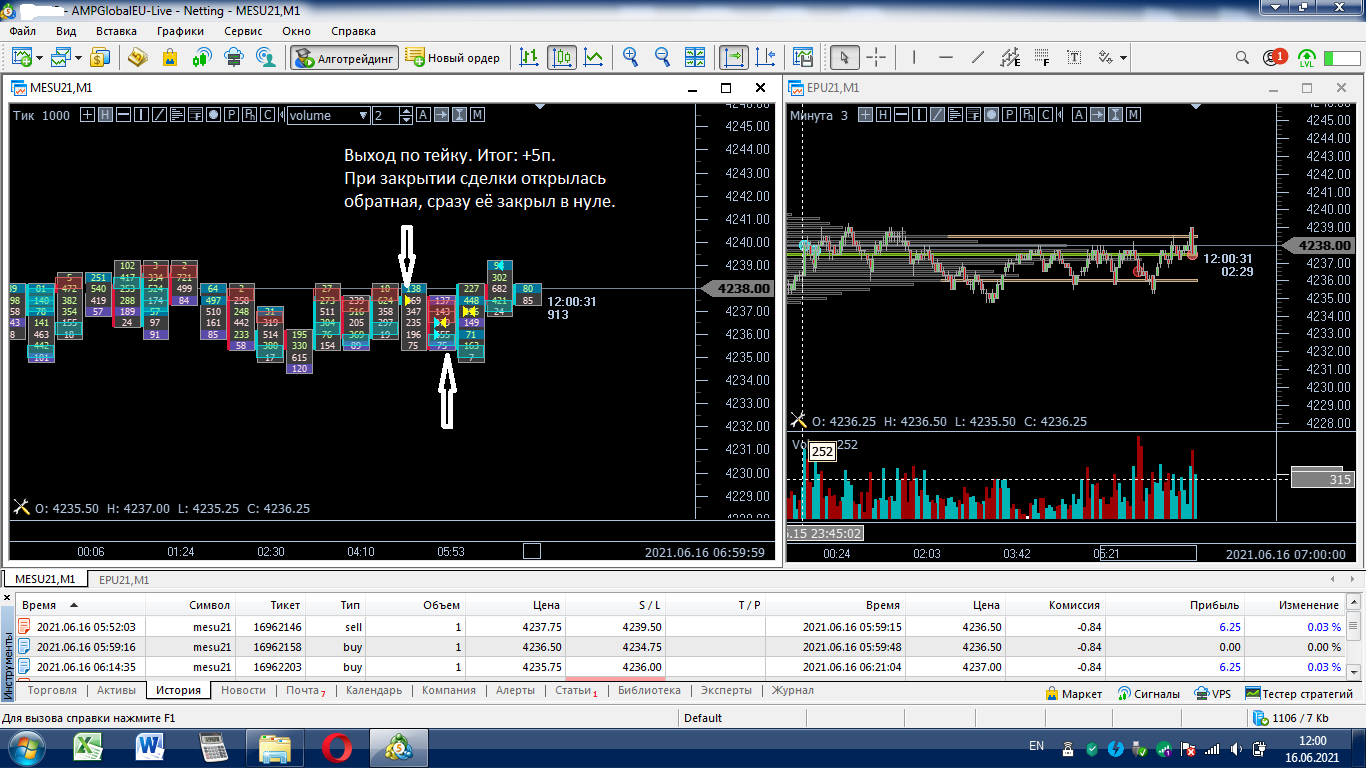
Task: Toggle the arrow cursor selection mode
Action: pyautogui.click(x=845, y=57)
